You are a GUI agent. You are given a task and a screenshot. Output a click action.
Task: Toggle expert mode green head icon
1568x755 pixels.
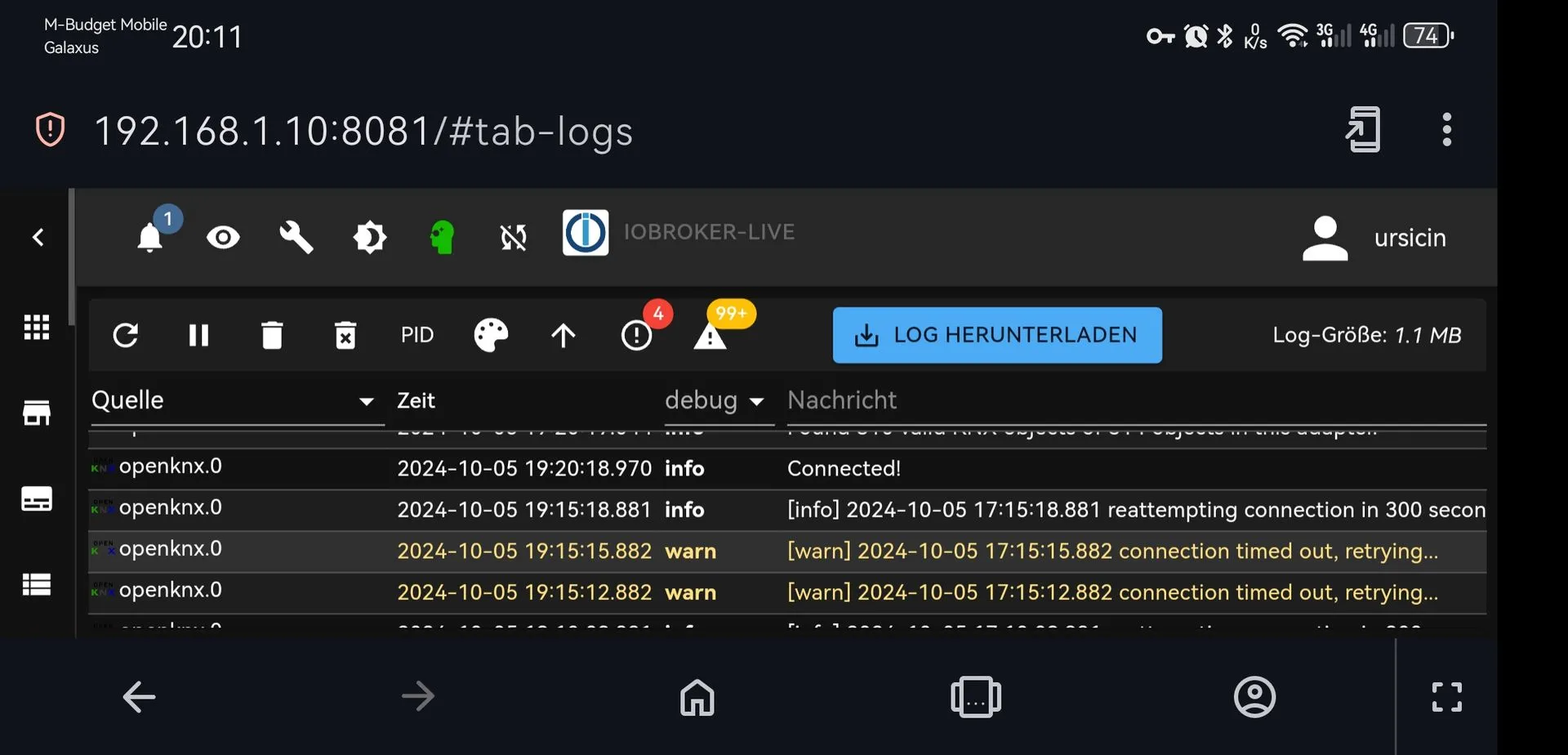442,238
